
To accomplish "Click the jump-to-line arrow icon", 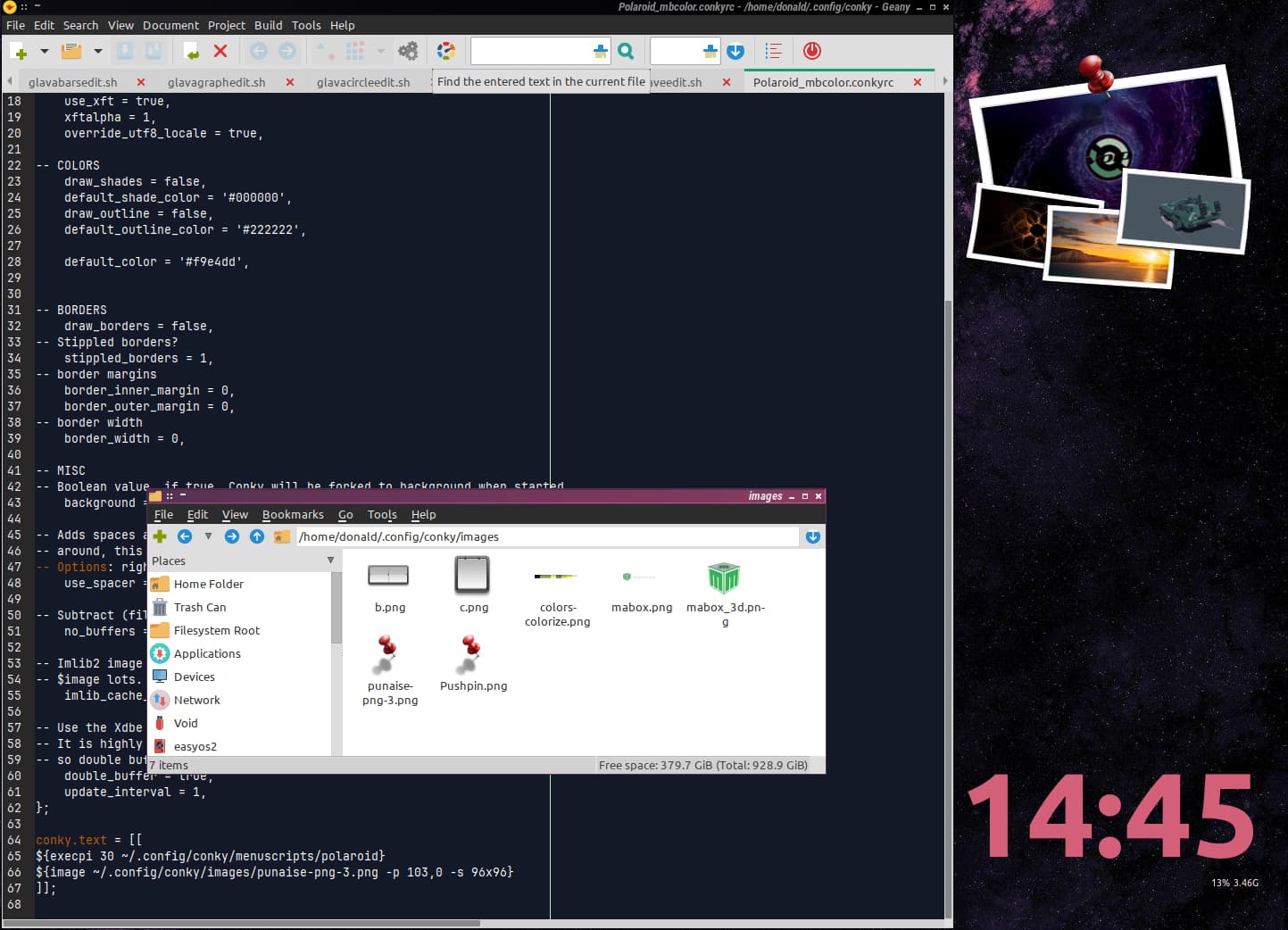I will point(735,51).
